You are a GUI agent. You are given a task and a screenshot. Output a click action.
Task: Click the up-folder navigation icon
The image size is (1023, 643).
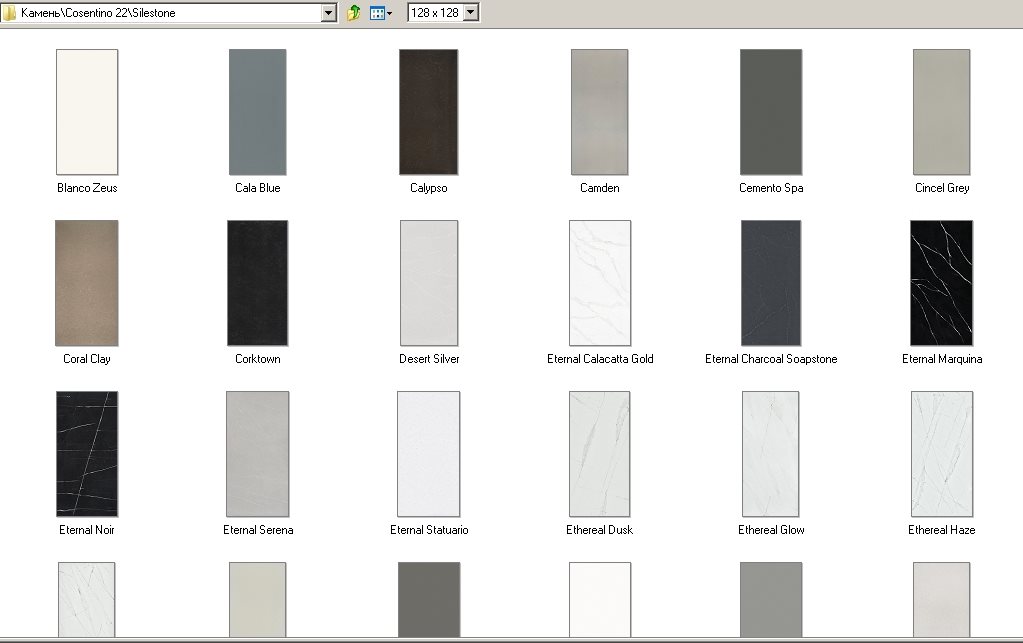coord(354,12)
